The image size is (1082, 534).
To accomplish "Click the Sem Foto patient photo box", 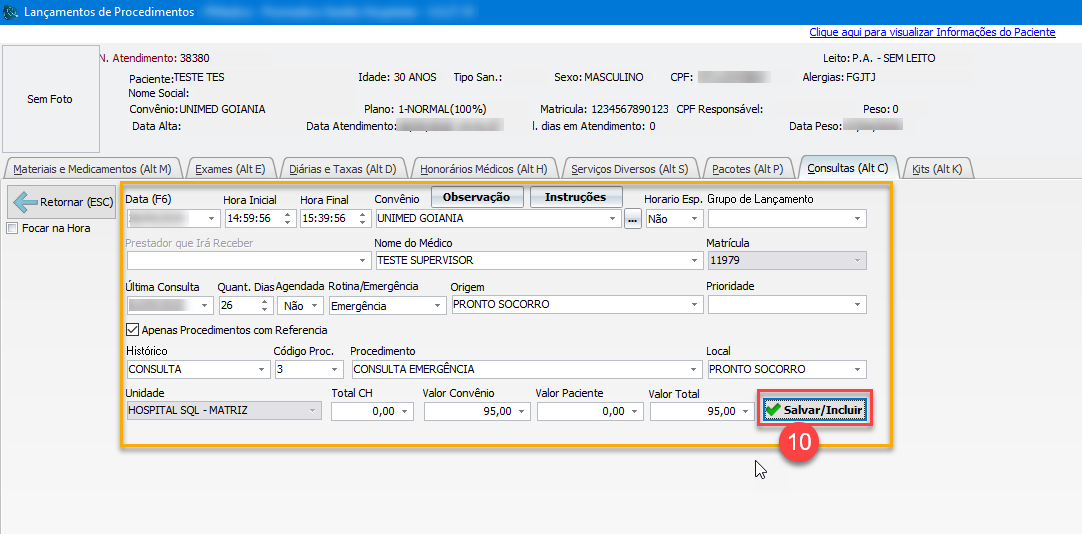I will [x=50, y=99].
